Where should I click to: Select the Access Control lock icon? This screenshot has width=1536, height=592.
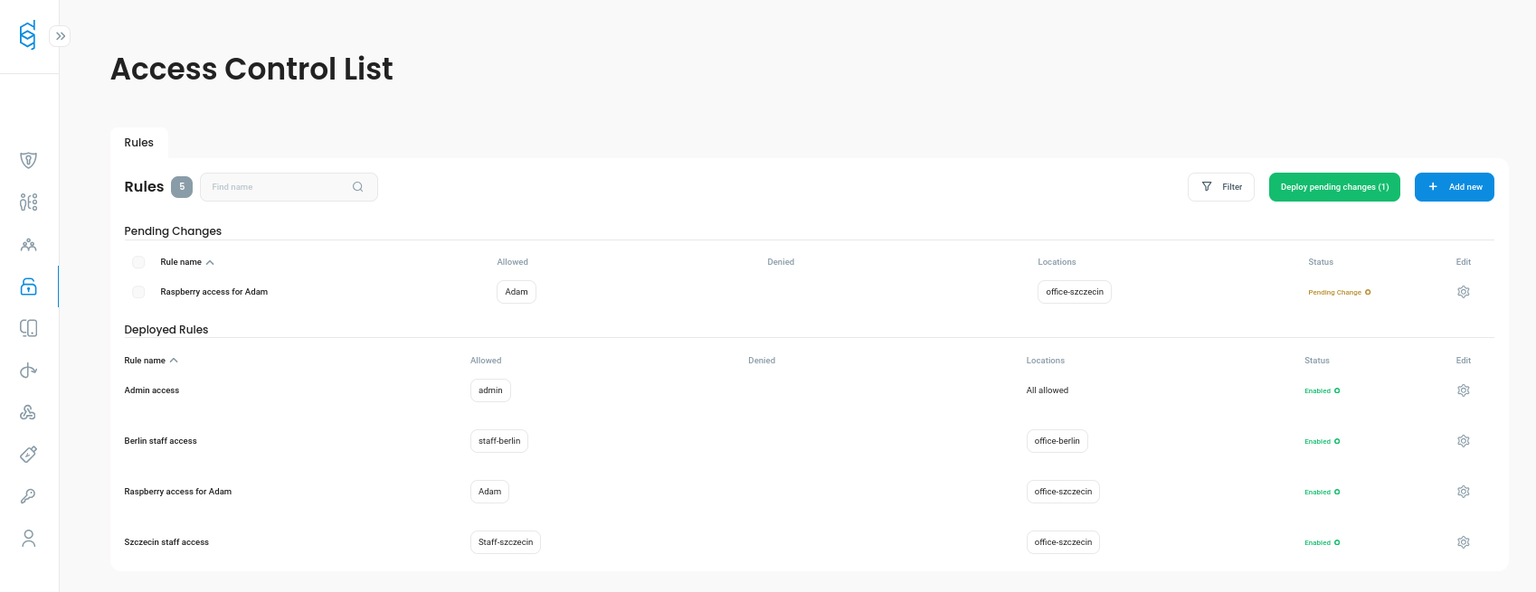[x=28, y=286]
